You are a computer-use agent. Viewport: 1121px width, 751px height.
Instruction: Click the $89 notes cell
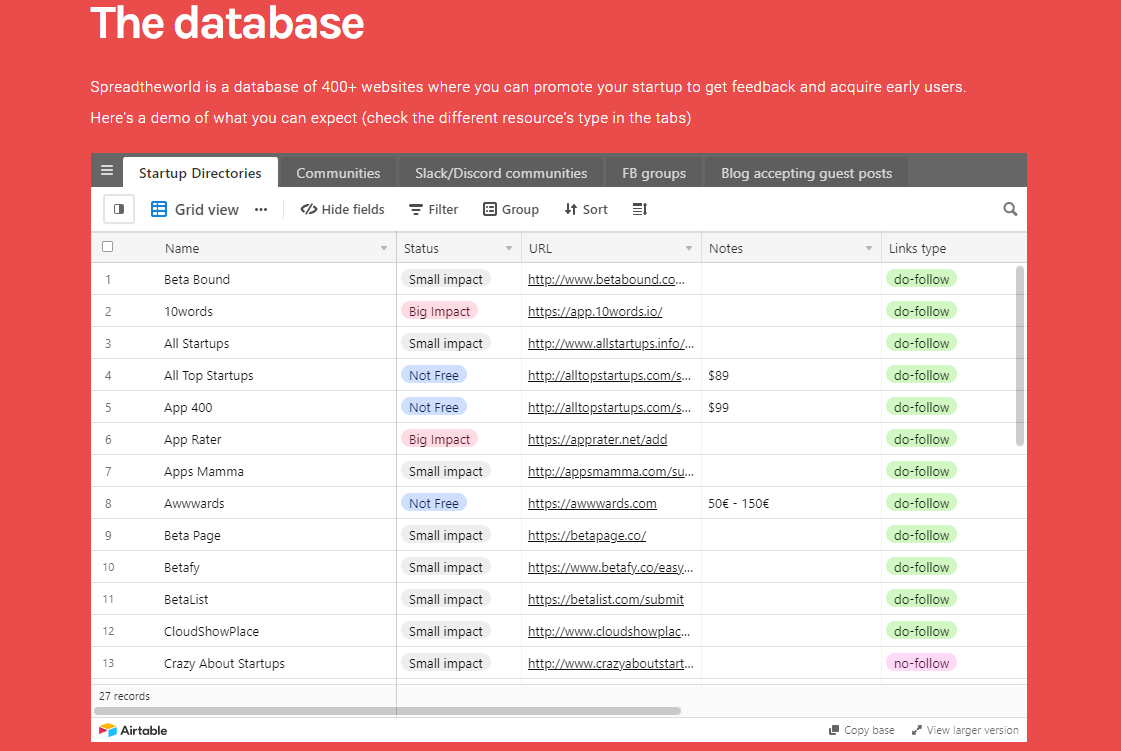tap(791, 376)
